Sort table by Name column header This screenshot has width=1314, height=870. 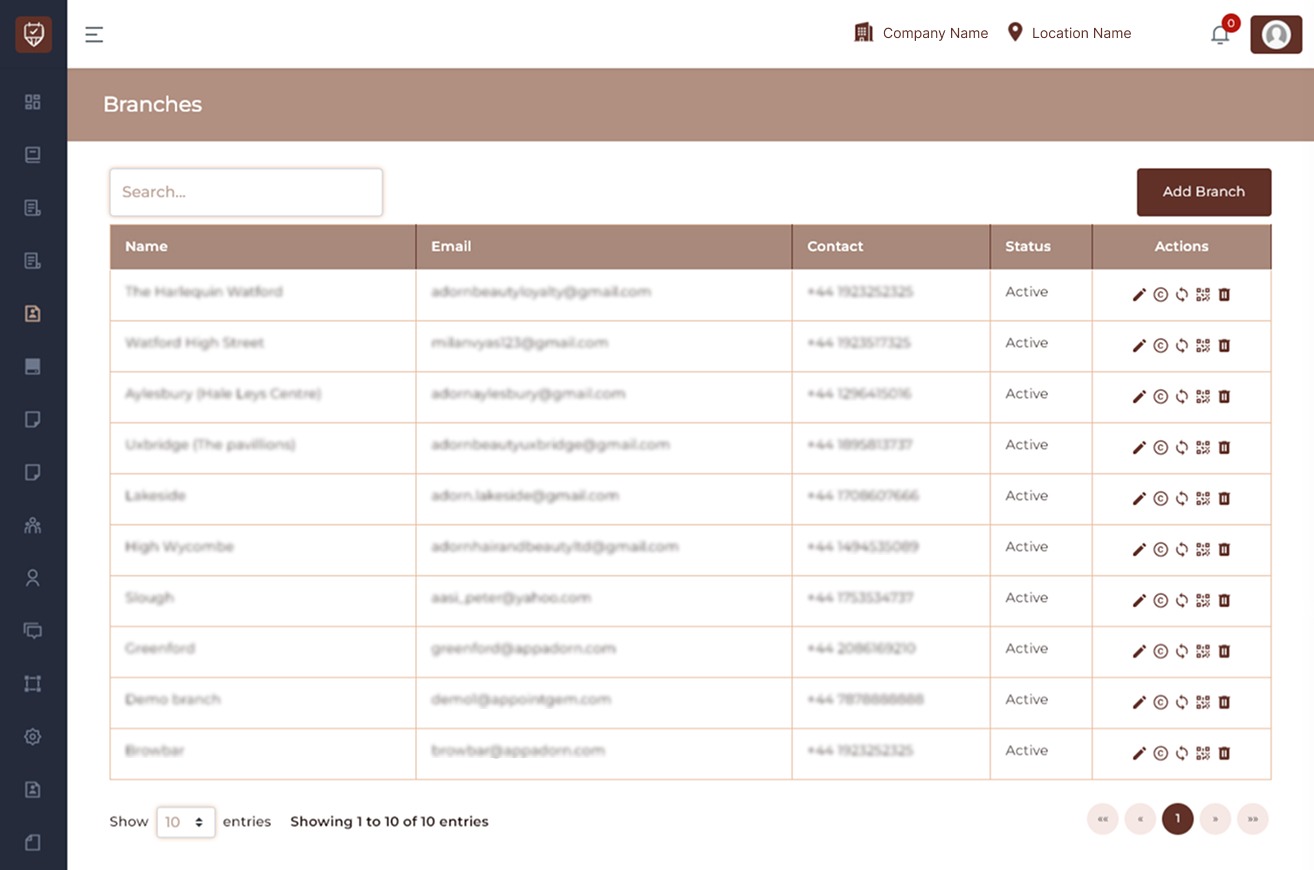pyautogui.click(x=146, y=247)
